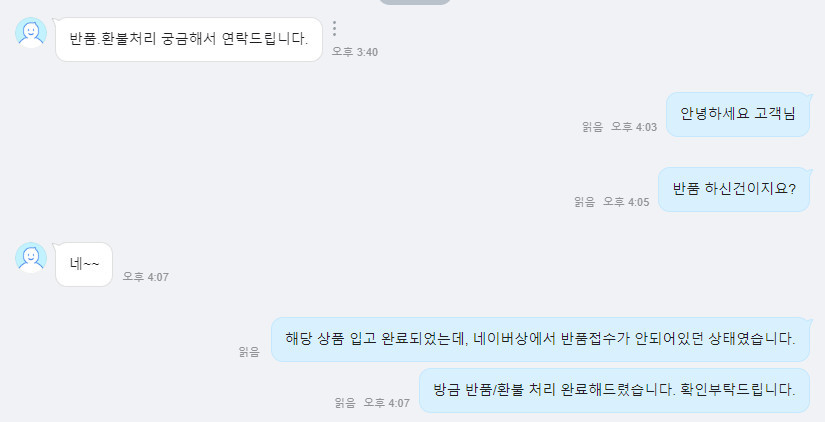825x422 pixels.
Task: Click the 읽음 status beside 오후 4:03
Action: coord(592,127)
